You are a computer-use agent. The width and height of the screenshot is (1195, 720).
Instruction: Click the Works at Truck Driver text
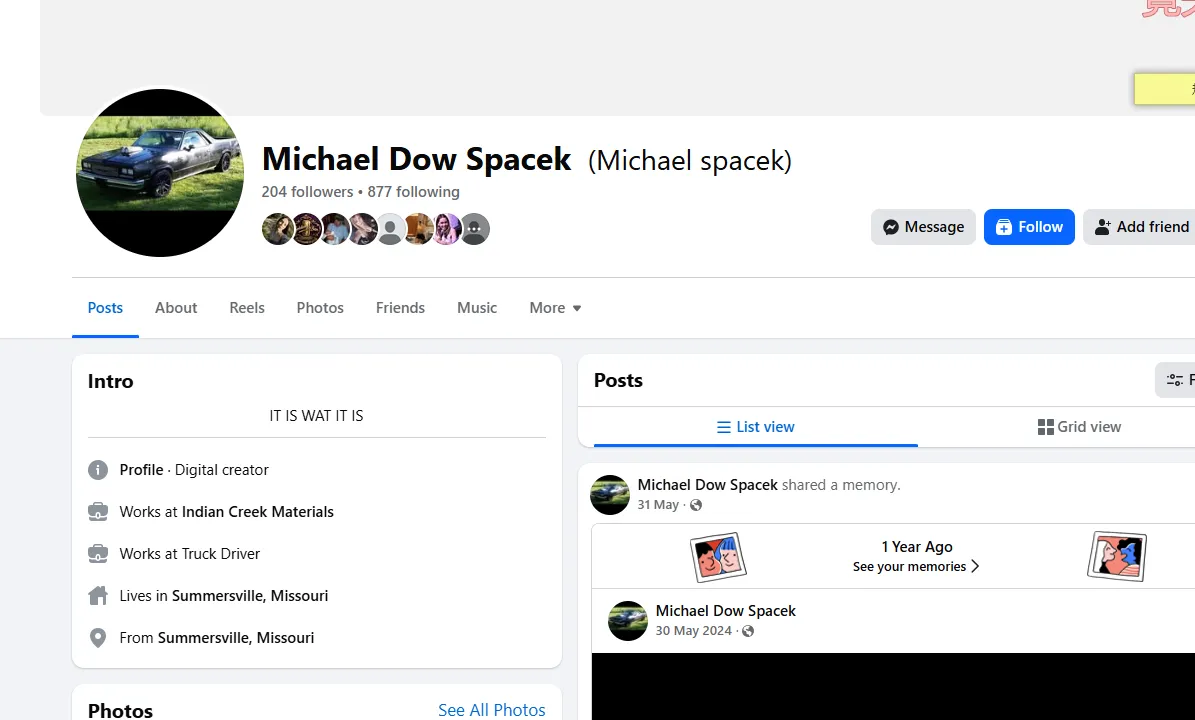[x=190, y=554]
